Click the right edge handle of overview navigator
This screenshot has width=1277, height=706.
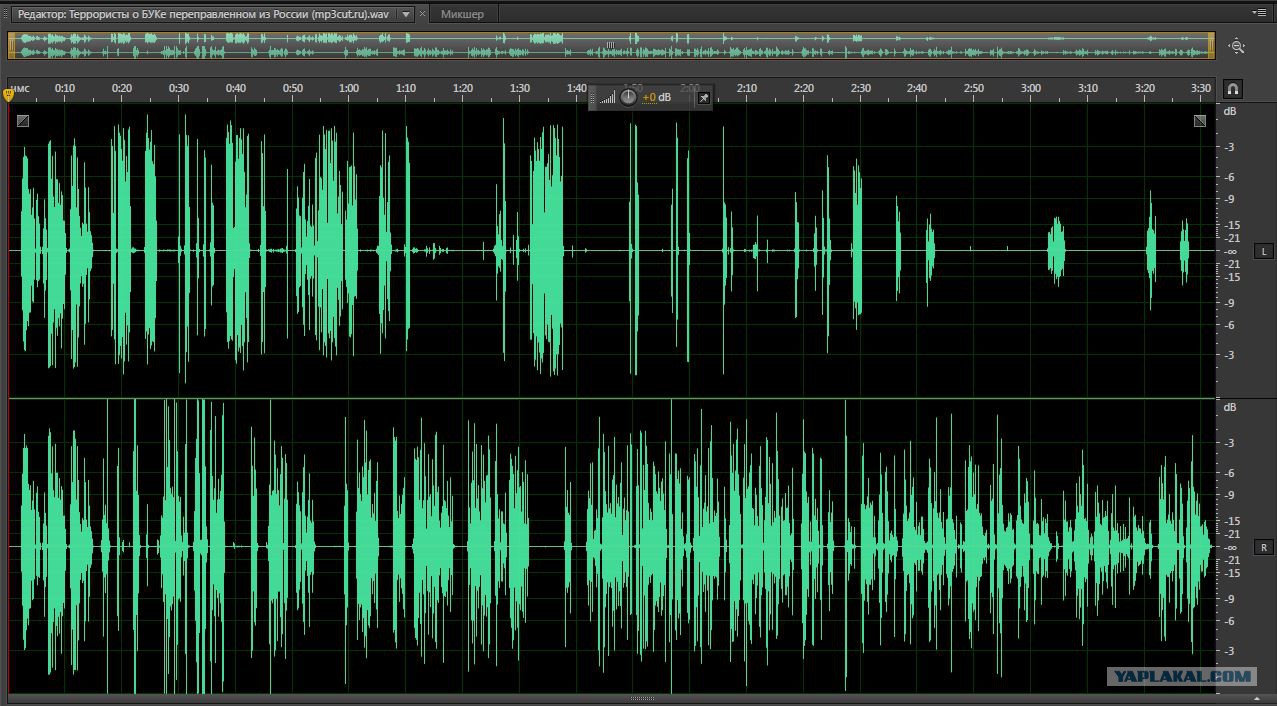1211,45
